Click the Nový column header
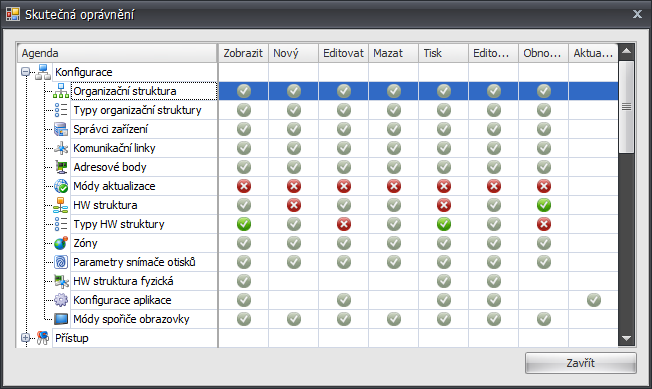Viewport: 652px width, 389px height. point(294,53)
